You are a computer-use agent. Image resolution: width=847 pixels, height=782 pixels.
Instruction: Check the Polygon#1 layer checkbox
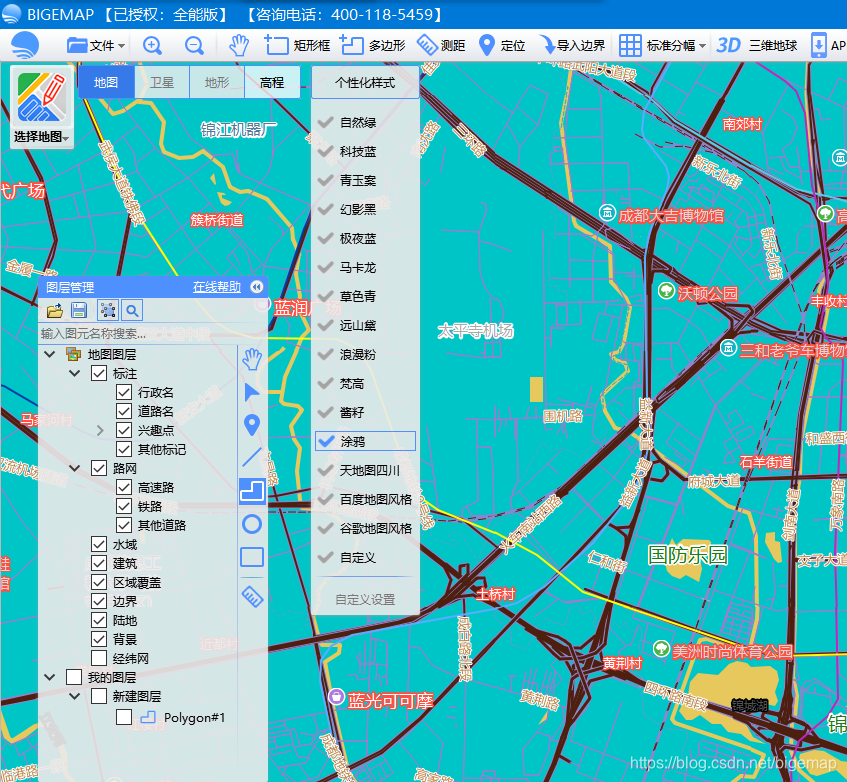pos(124,717)
